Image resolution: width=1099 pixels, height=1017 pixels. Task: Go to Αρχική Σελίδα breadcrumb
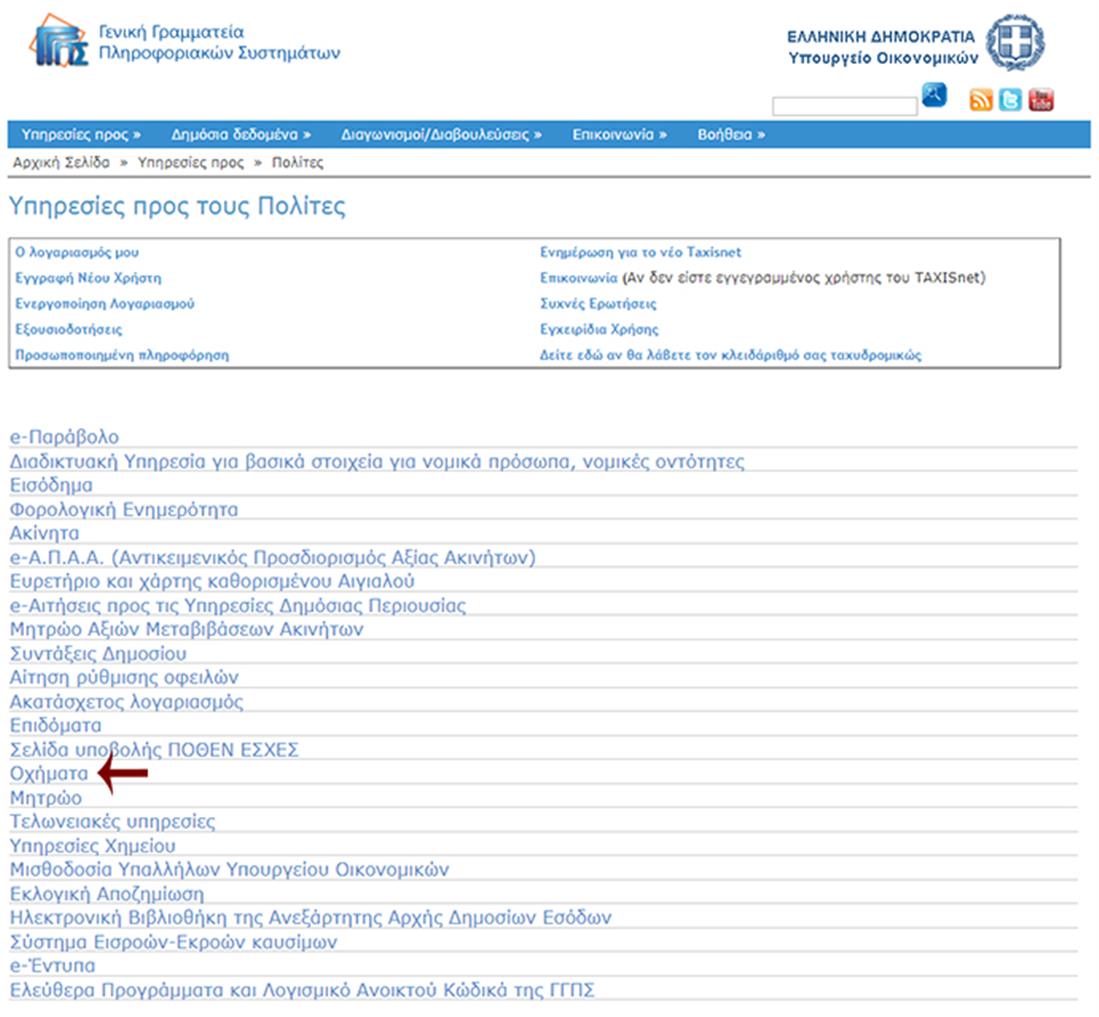[x=60, y=162]
